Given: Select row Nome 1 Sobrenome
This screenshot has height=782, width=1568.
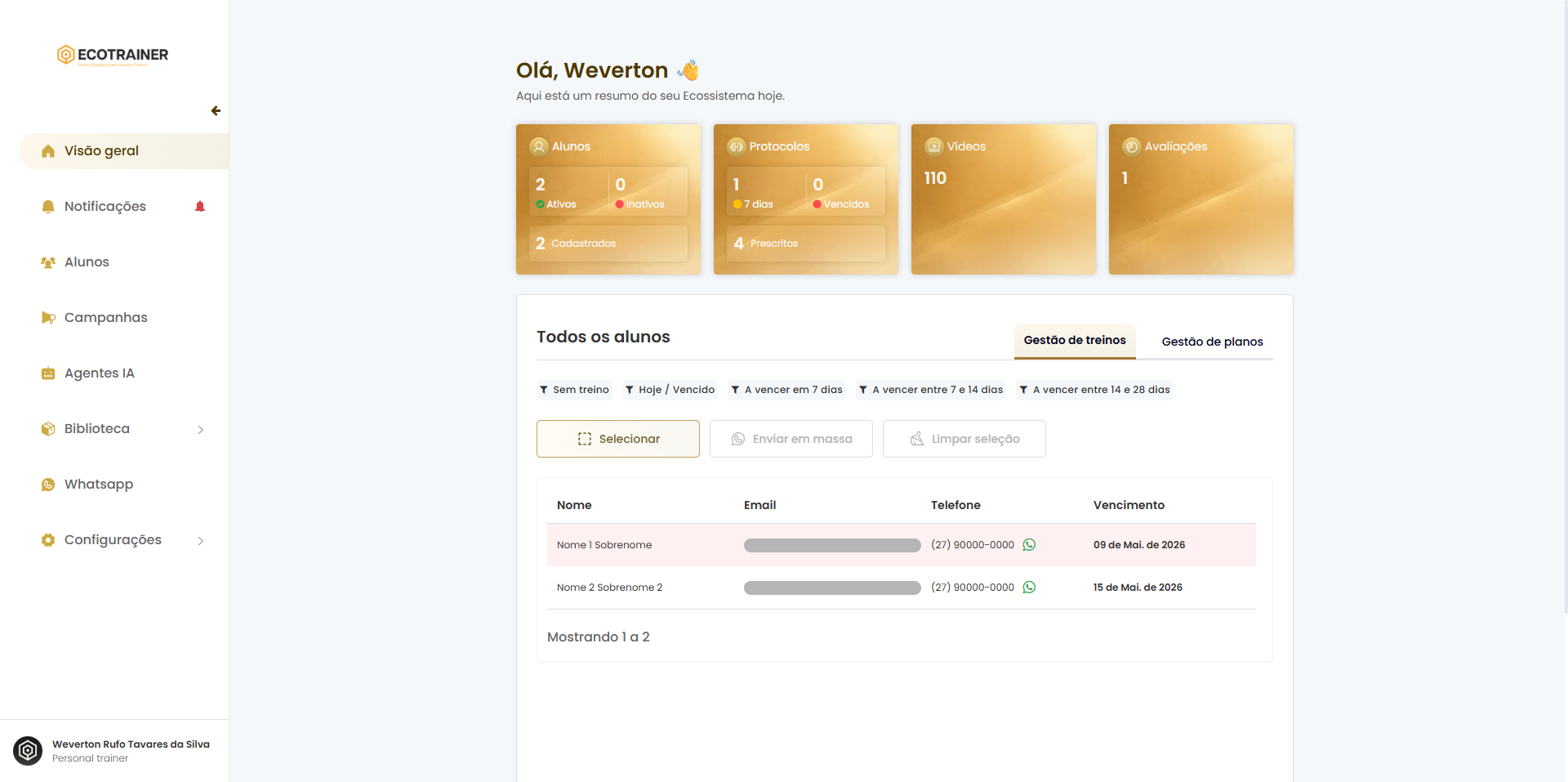Looking at the screenshot, I should [902, 545].
